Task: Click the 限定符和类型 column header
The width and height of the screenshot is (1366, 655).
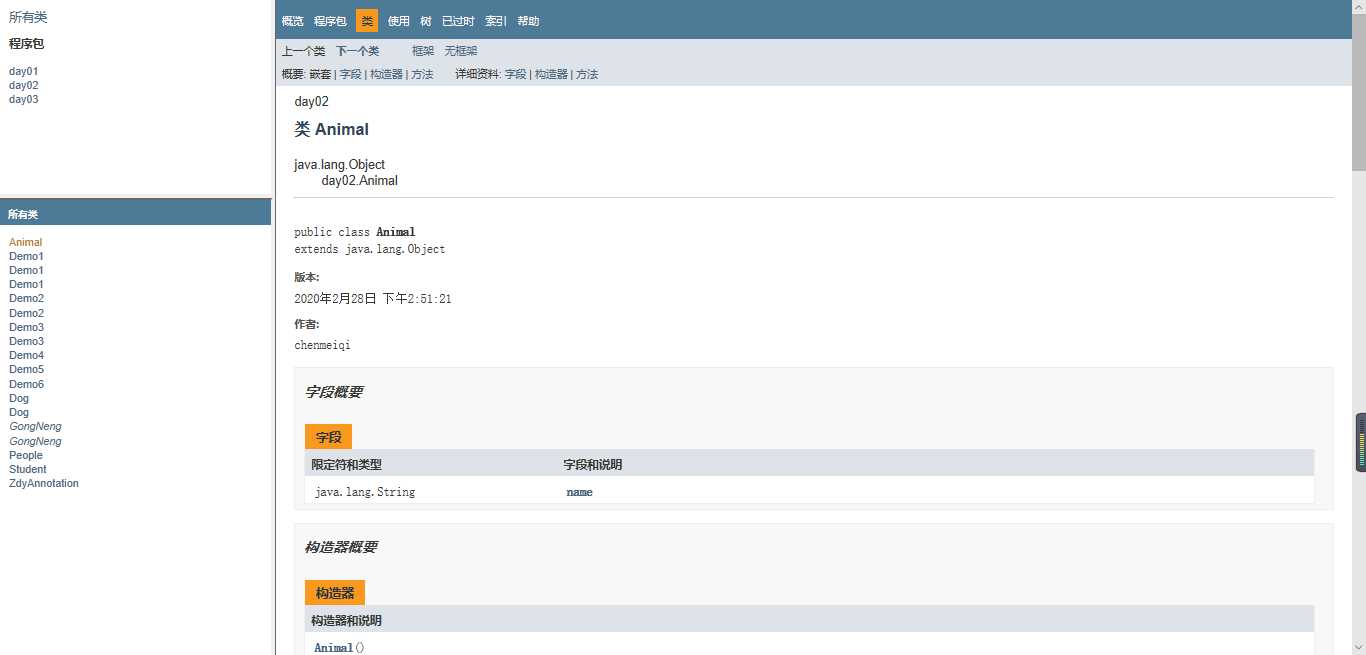Action: [x=346, y=465]
